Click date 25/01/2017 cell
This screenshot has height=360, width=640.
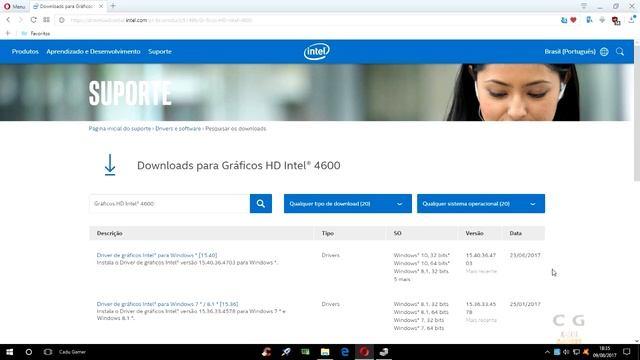pos(525,304)
